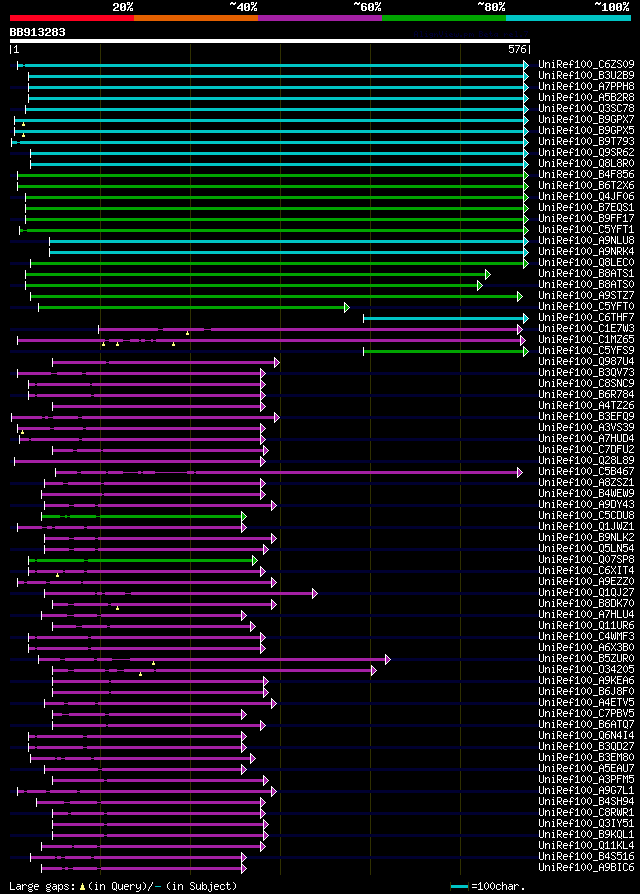Click arrowhead ending the UniRef100_C5B467 alignment
Image resolution: width=640 pixels, height=894 pixels.
pyautogui.click(x=520, y=473)
